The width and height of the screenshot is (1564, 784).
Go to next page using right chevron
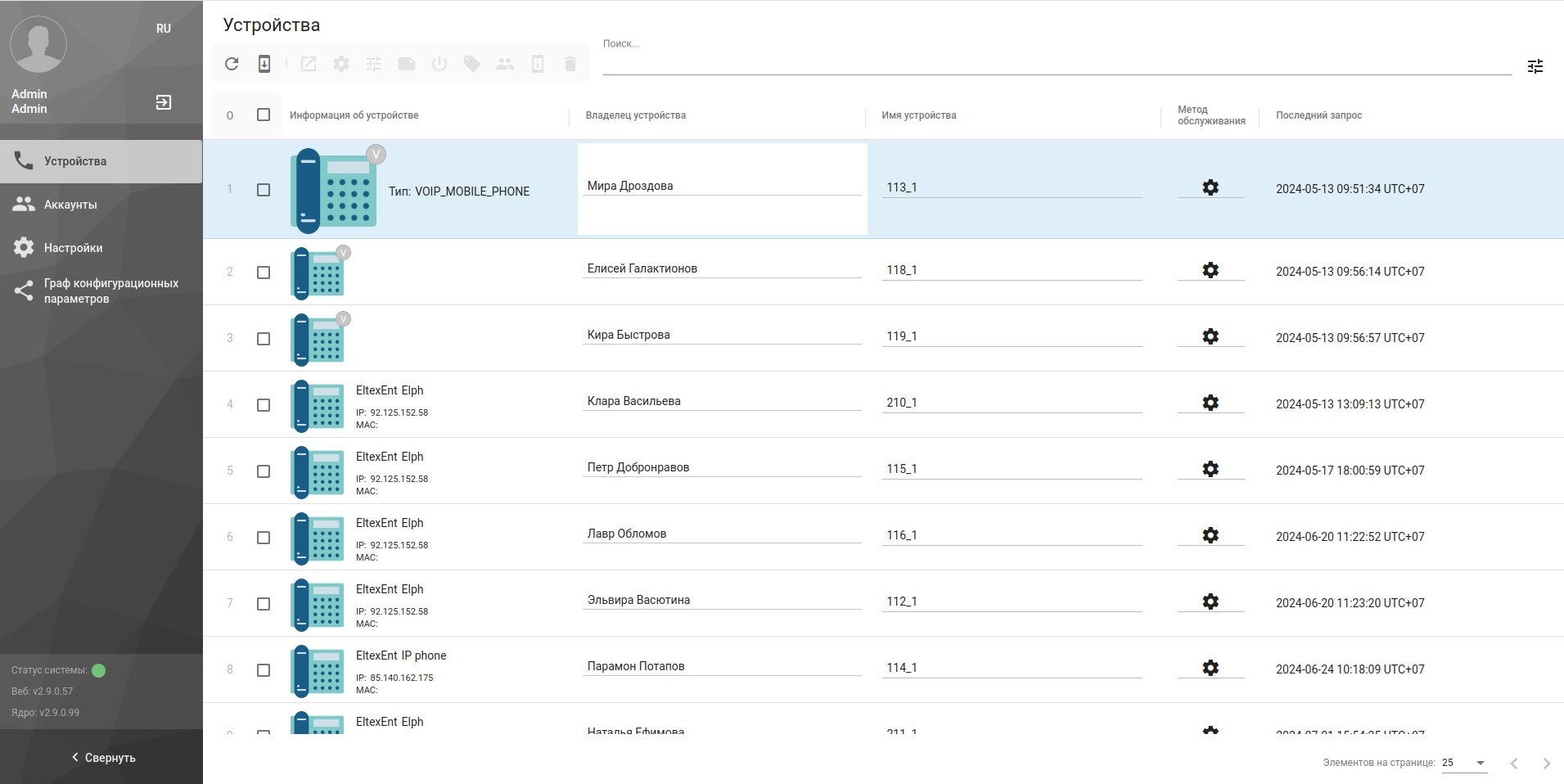click(x=1546, y=764)
